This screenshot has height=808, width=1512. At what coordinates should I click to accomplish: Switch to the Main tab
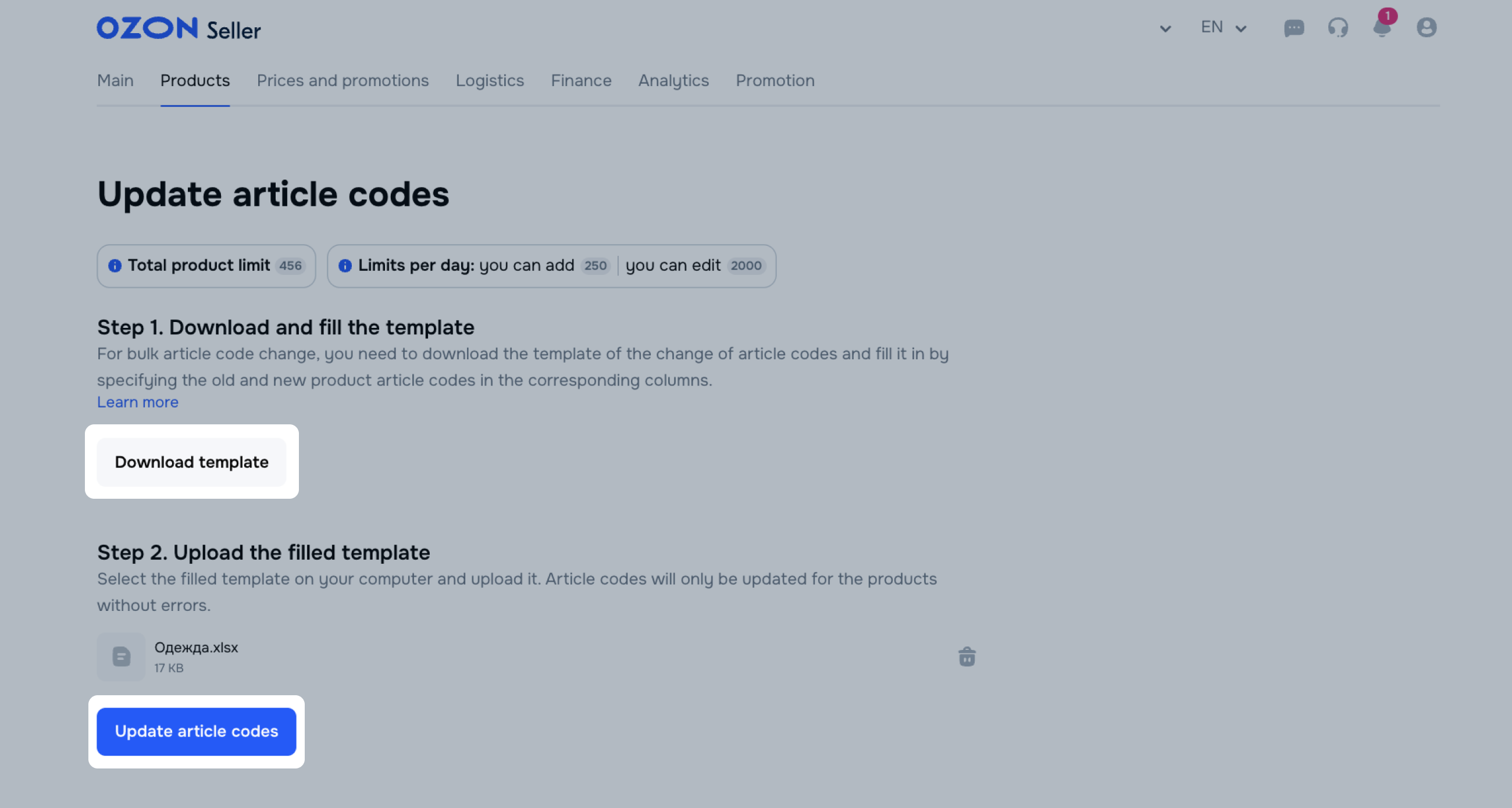(115, 80)
